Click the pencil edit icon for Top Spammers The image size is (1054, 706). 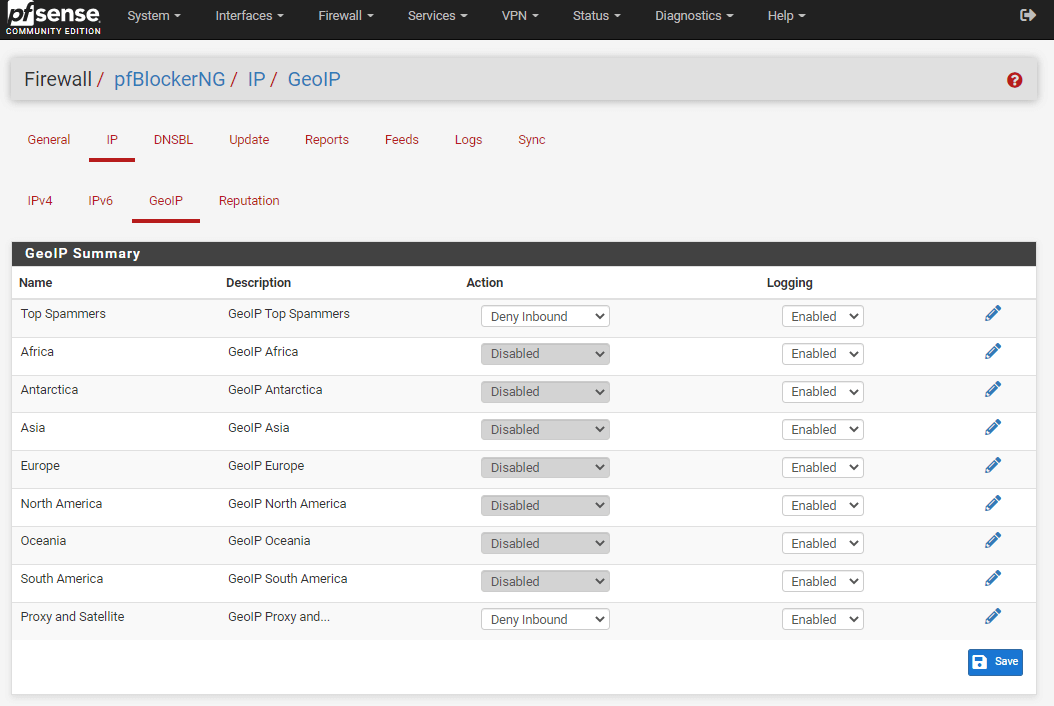992,314
